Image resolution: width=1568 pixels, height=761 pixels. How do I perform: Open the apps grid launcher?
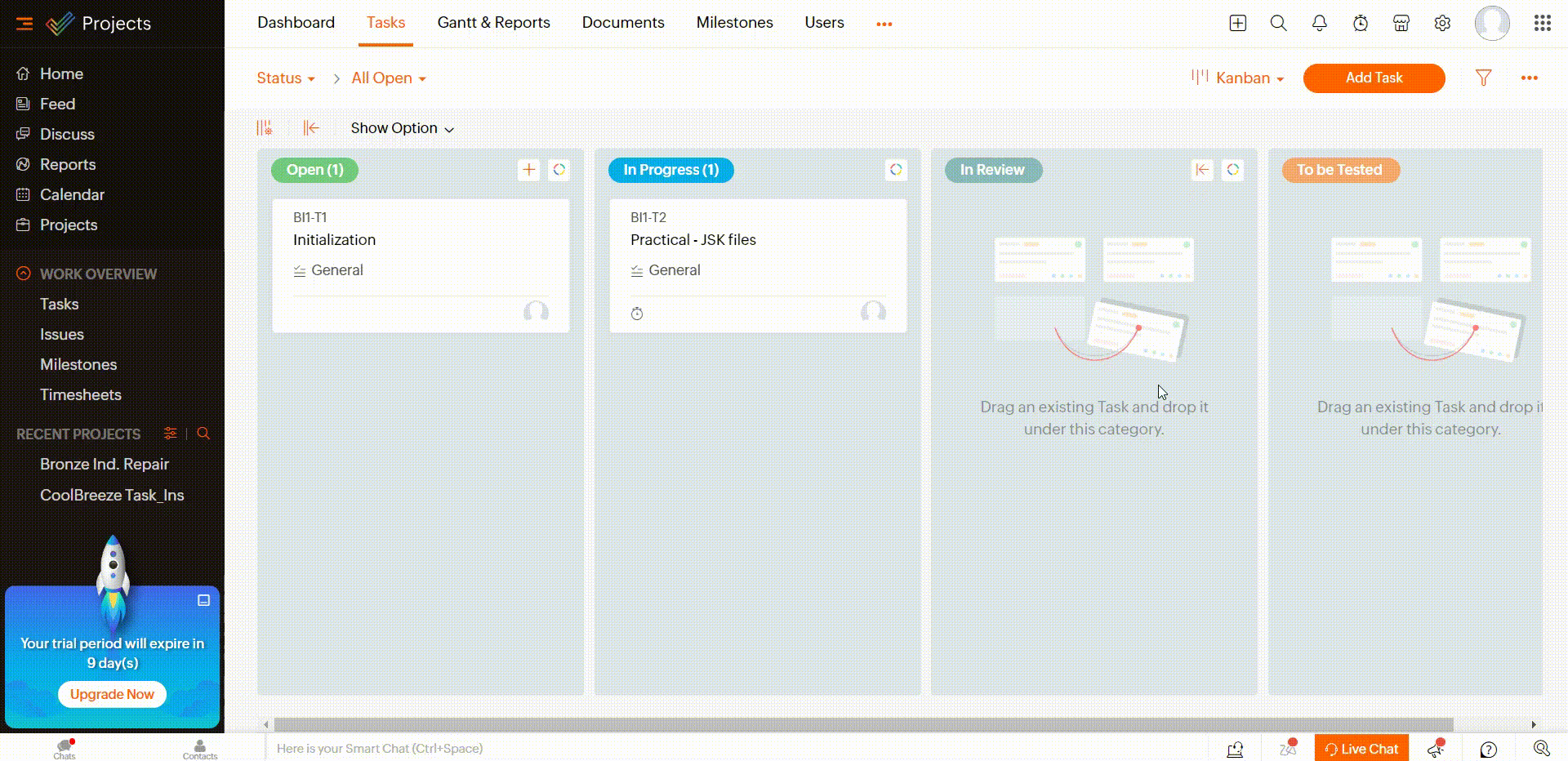(x=1542, y=23)
